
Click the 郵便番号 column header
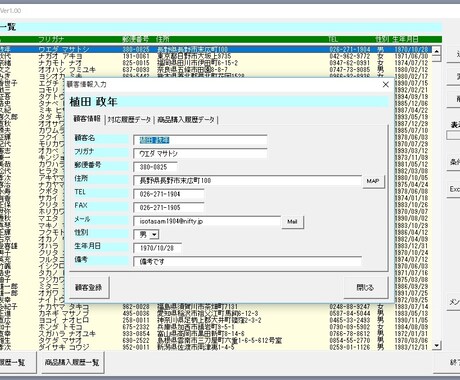tap(136, 39)
